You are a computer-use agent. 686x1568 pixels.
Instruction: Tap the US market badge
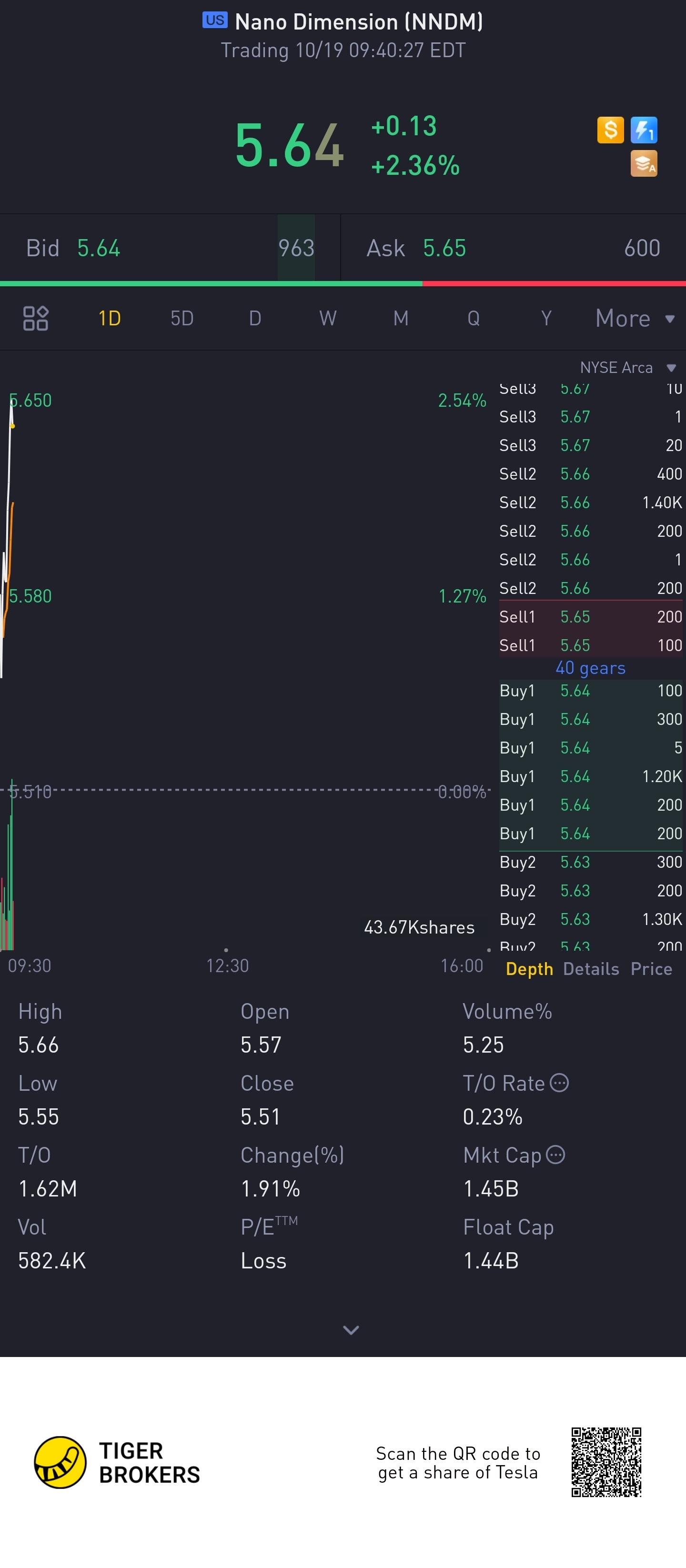pos(215,20)
